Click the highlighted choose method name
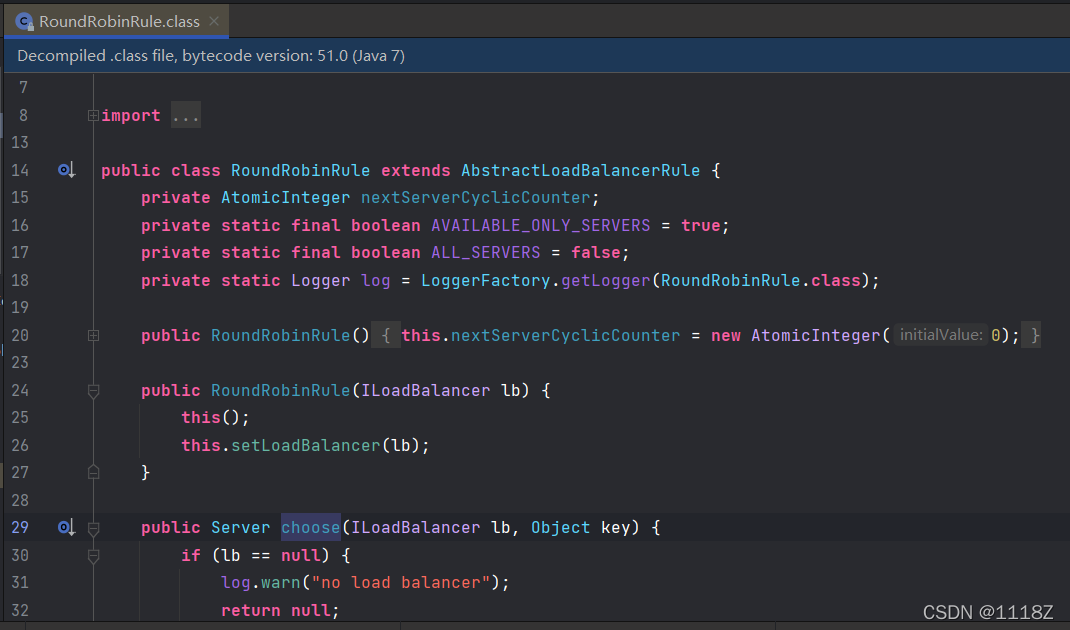 click(x=310, y=528)
